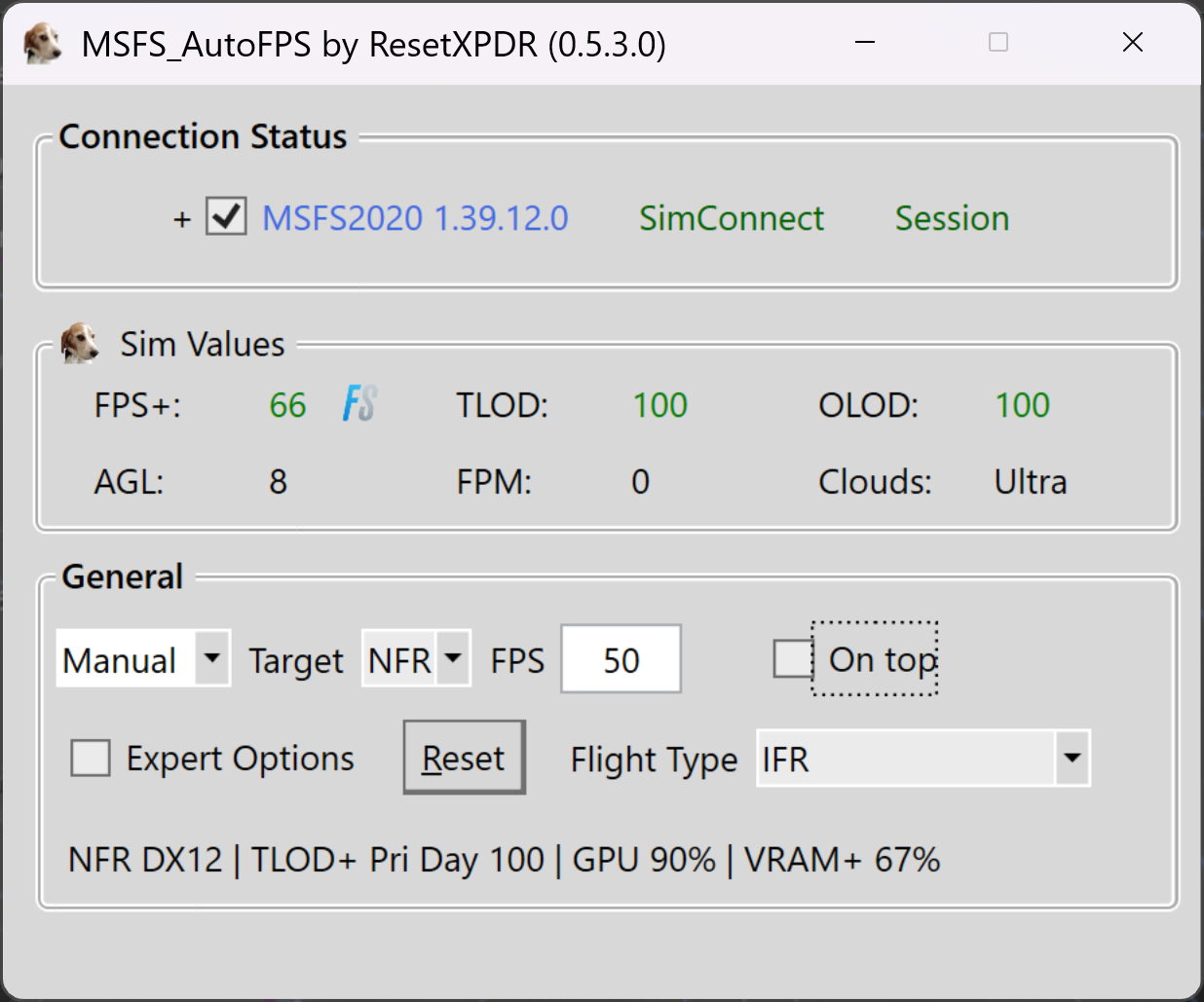Click the OLOD value 100
Image resolution: width=1204 pixels, height=1002 pixels.
click(x=1022, y=405)
